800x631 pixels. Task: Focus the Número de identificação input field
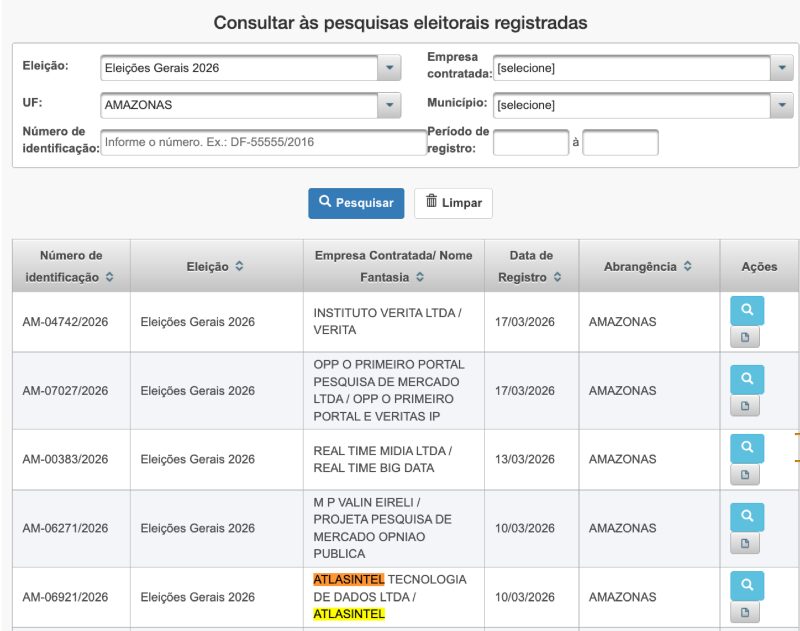[264, 143]
